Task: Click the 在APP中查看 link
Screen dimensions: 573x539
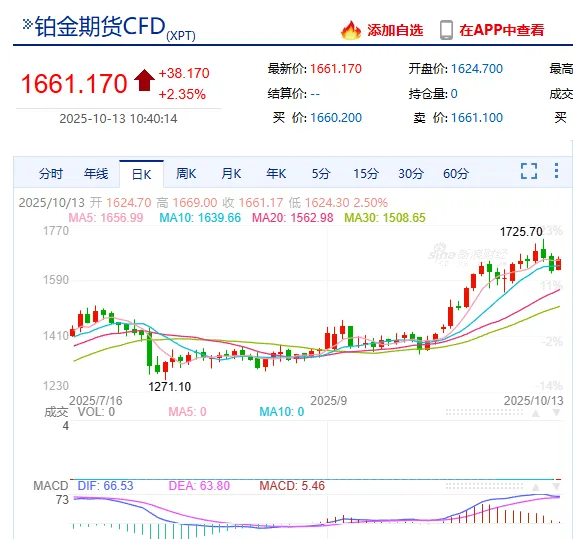Action: (502, 30)
